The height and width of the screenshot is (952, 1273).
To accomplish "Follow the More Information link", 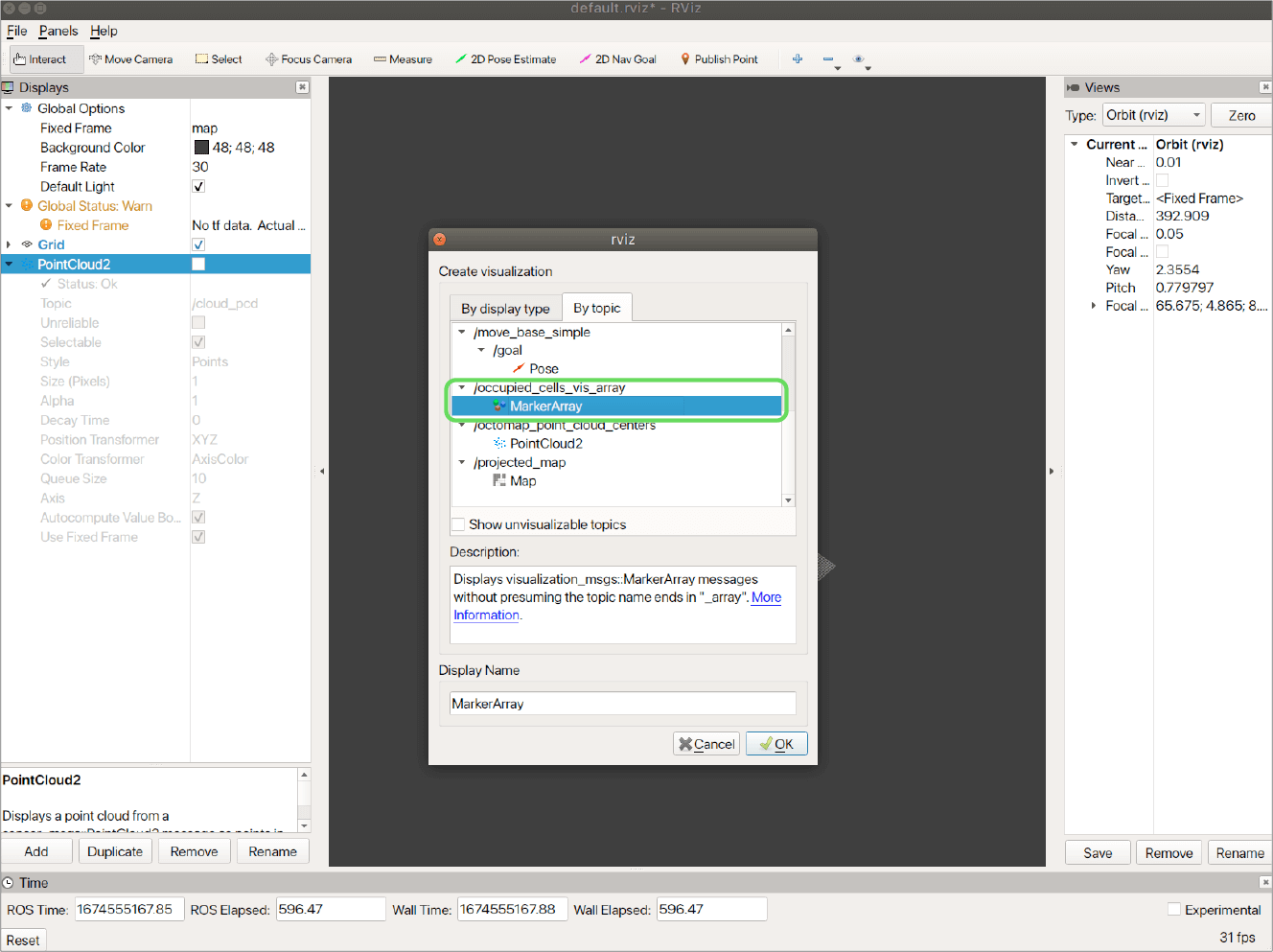I will [x=766, y=597].
